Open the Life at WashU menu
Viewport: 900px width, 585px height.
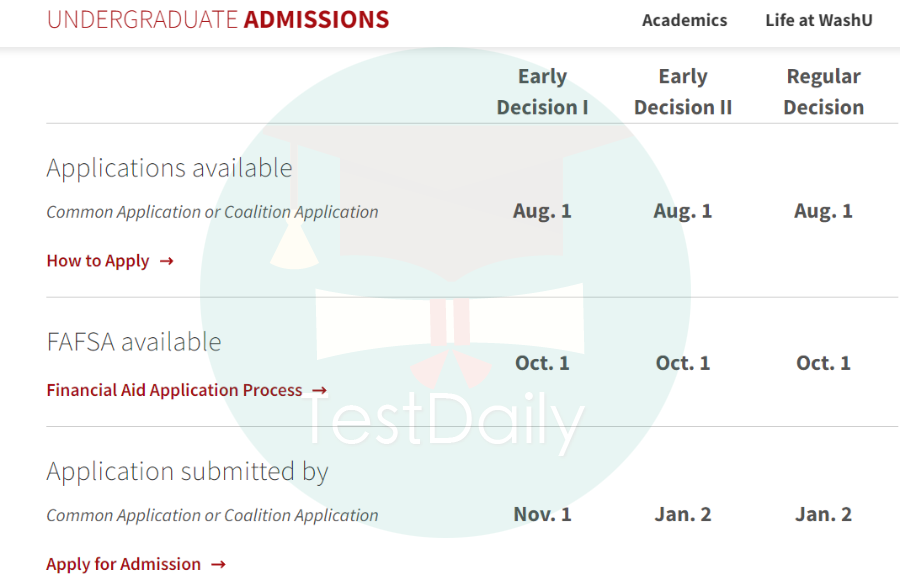point(818,20)
